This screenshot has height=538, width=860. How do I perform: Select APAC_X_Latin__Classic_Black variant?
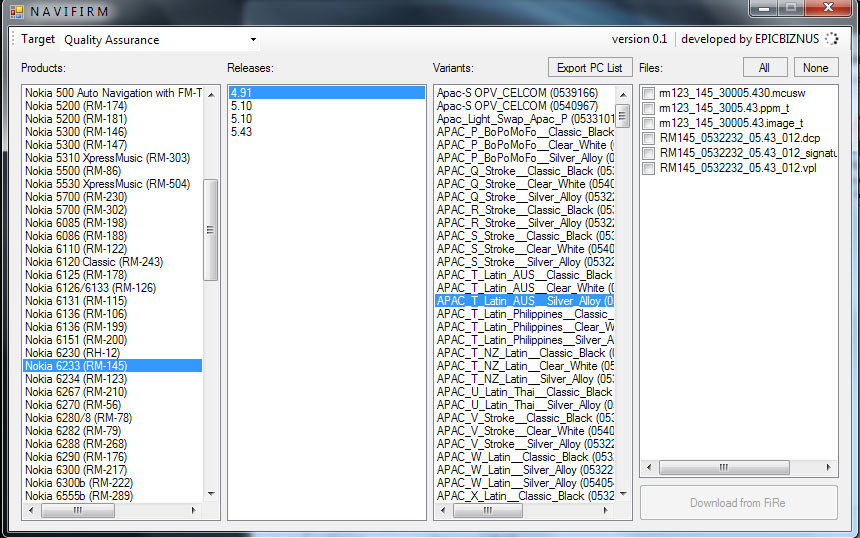coord(525,496)
